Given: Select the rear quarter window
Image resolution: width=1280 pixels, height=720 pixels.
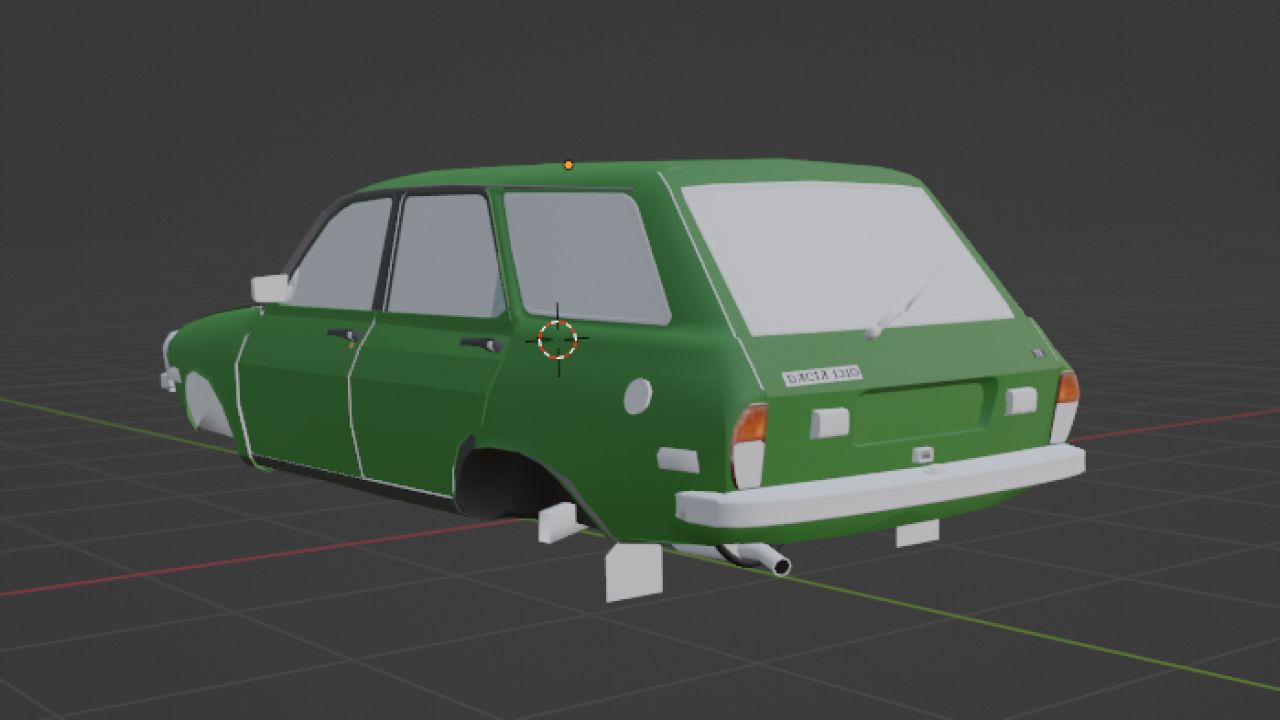Looking at the screenshot, I should pos(587,257).
